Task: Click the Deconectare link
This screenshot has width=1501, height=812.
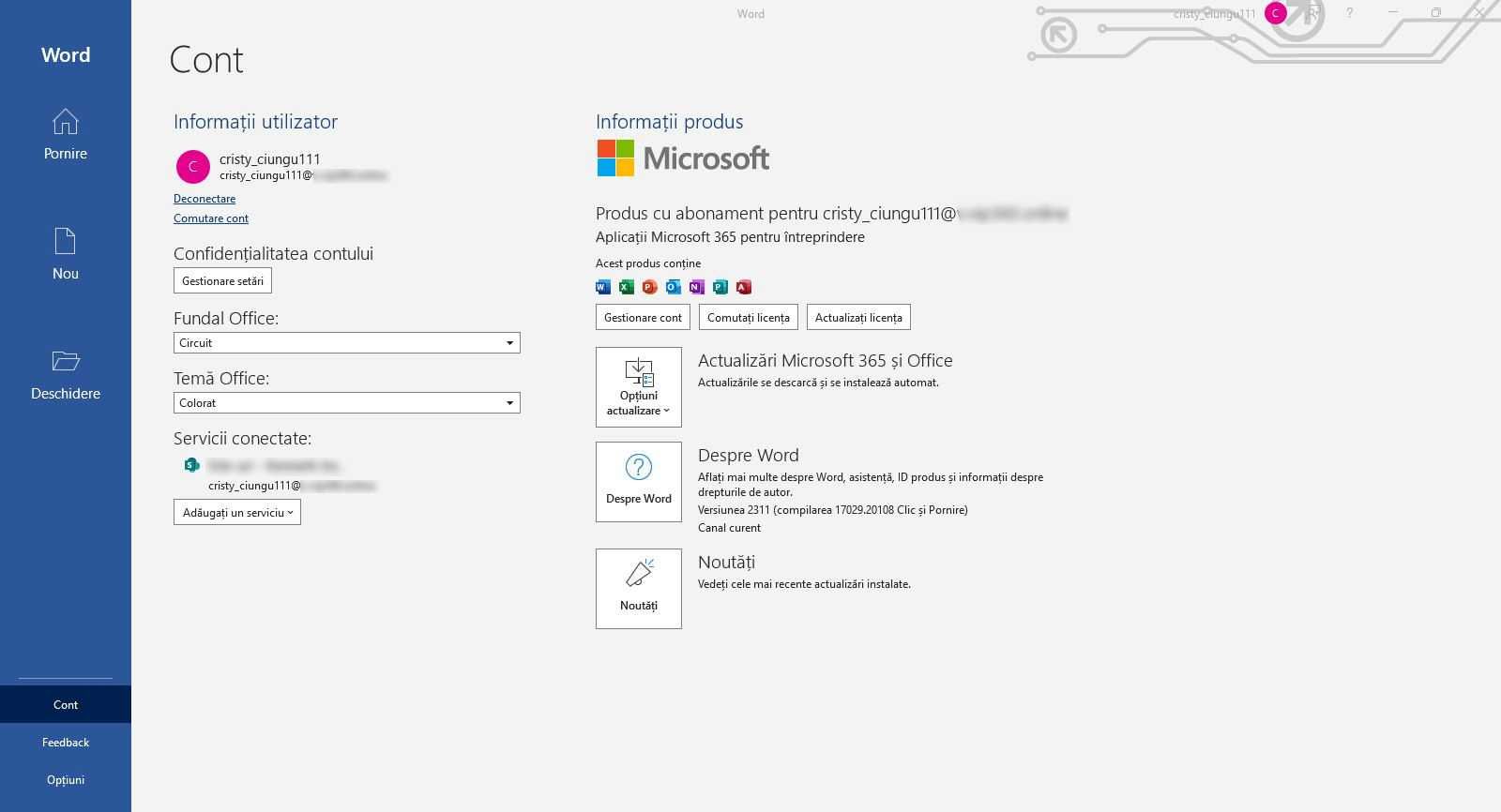Action: [205, 199]
